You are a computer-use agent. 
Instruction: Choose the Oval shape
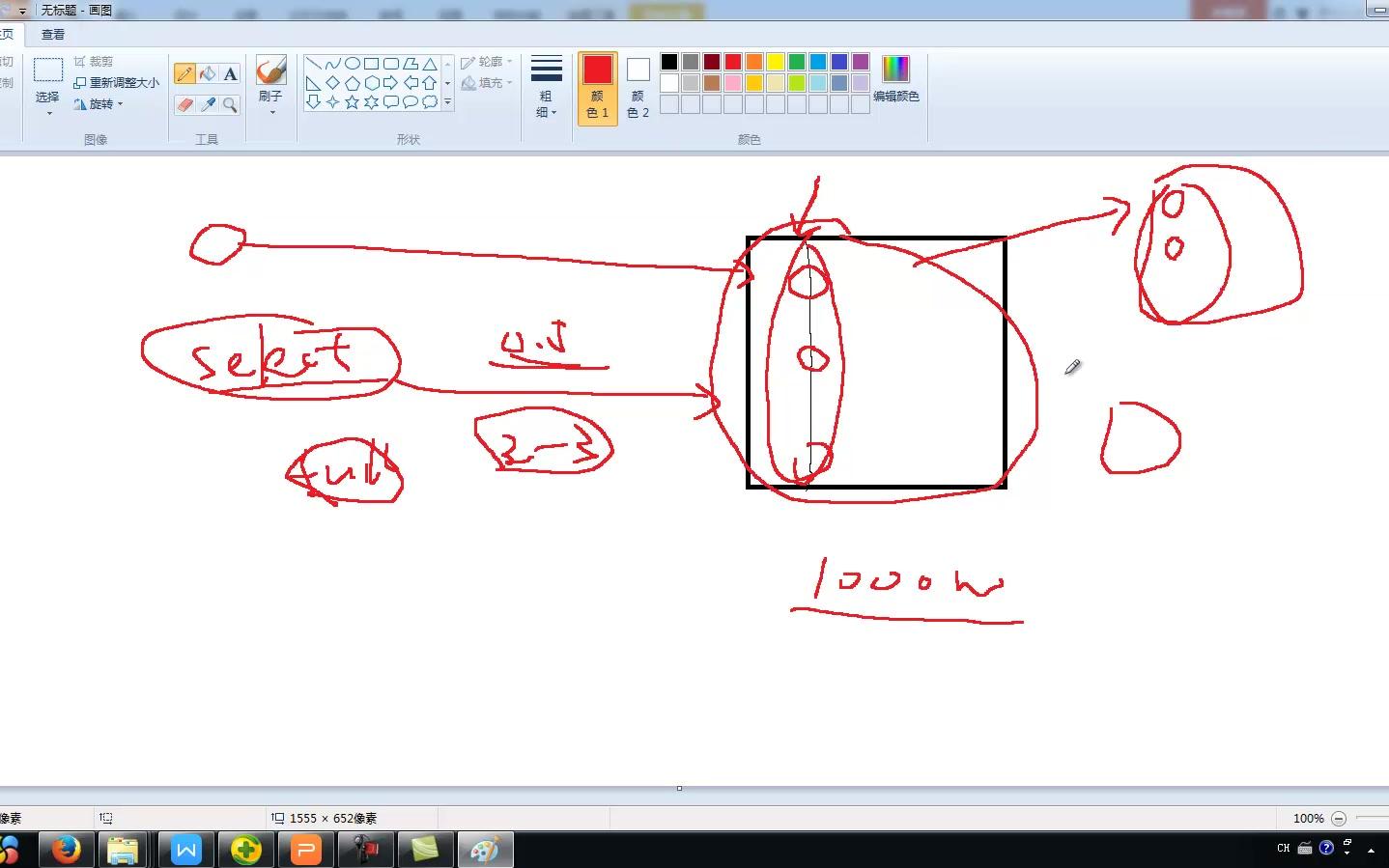click(x=352, y=64)
